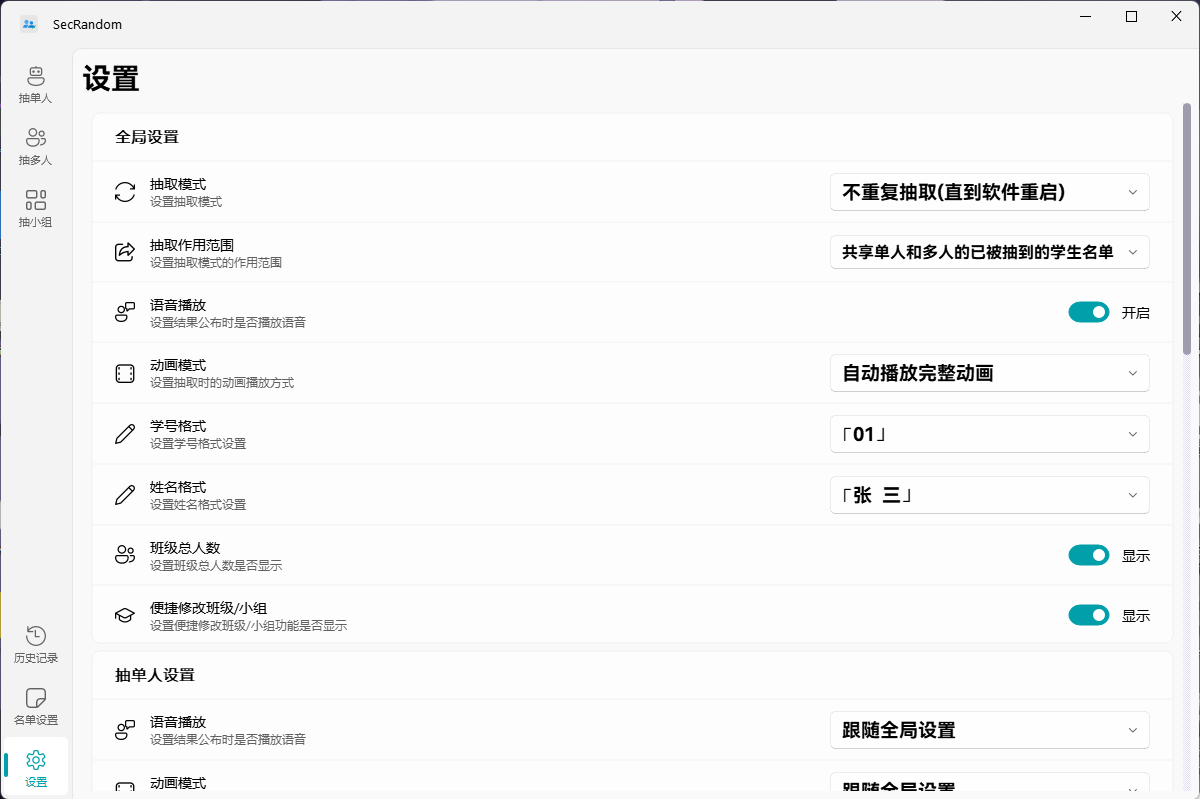Click the 设置 page title
This screenshot has width=1200, height=799.
coord(111,79)
